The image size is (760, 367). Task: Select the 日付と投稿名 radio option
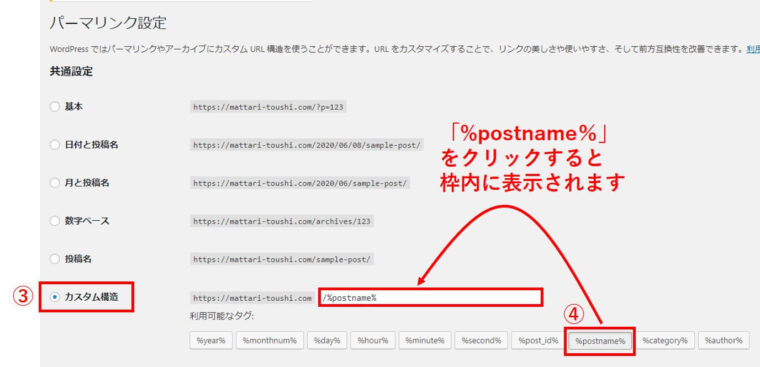point(54,144)
